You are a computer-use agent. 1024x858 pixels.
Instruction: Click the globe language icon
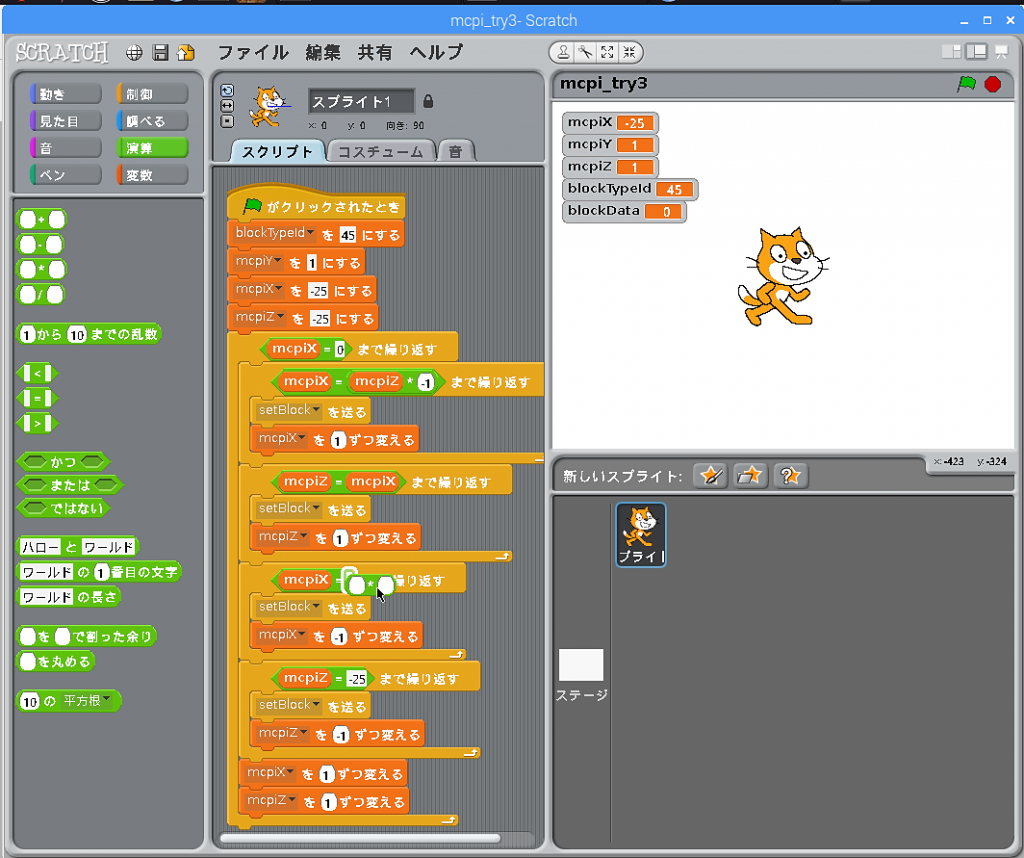click(x=133, y=53)
